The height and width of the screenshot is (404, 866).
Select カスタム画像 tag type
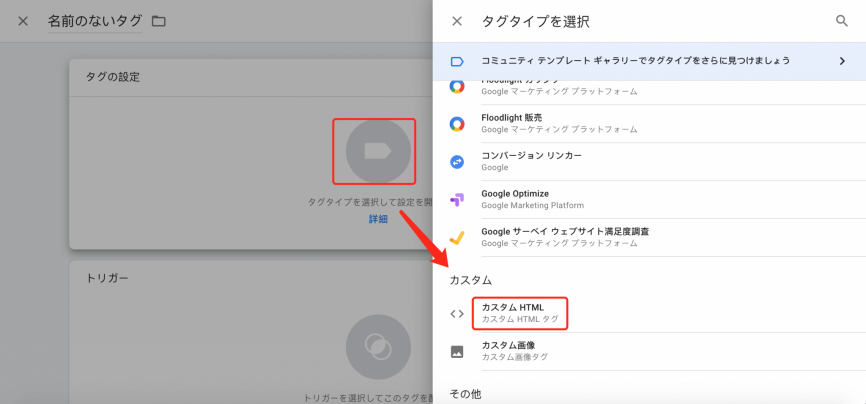tap(650, 351)
